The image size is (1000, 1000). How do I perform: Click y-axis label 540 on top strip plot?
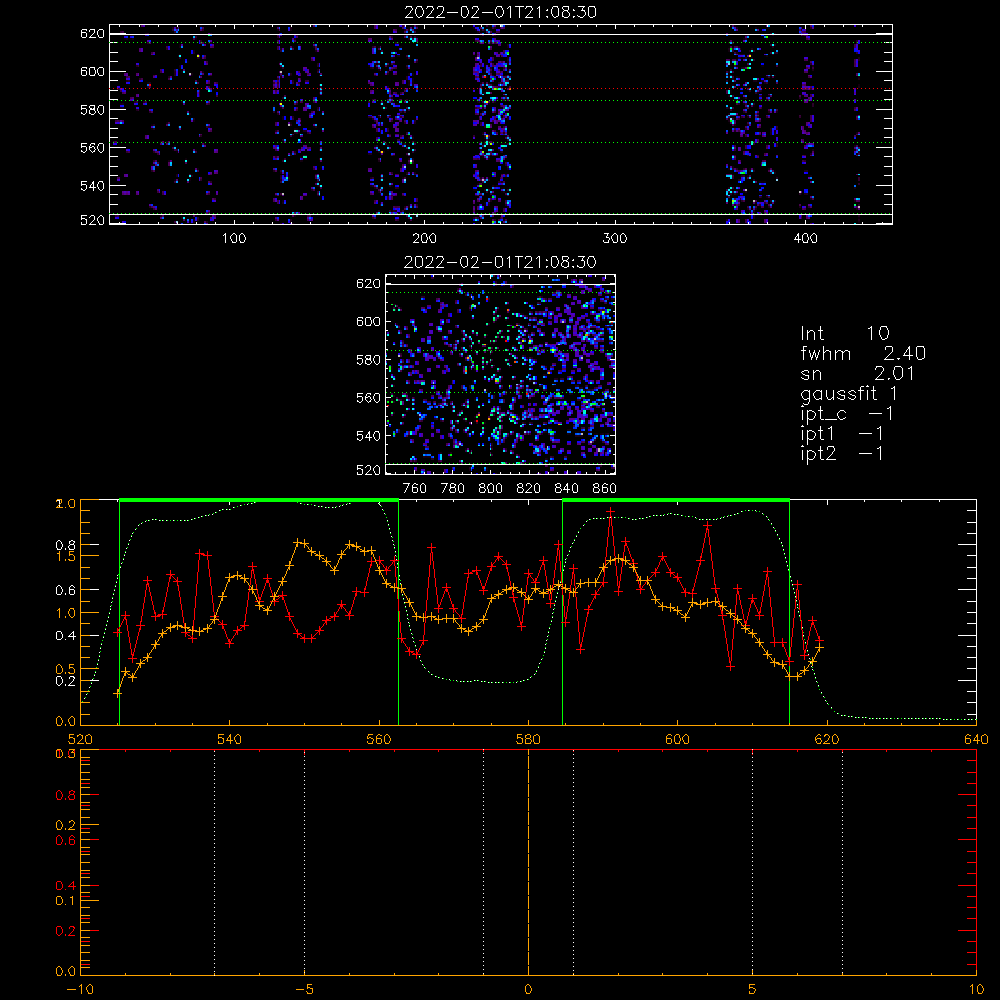point(92,186)
